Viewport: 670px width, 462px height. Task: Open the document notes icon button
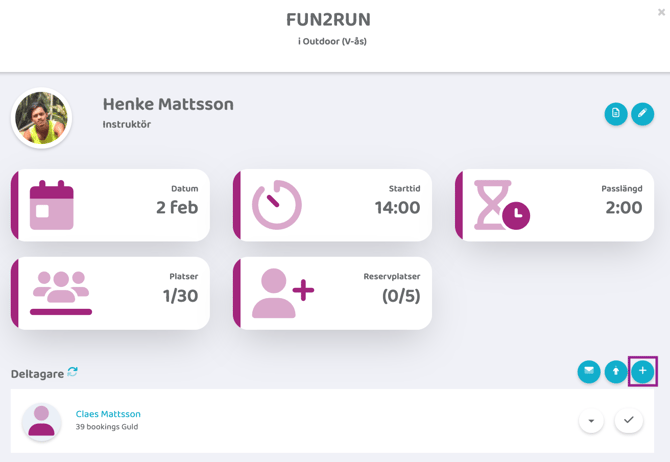tap(616, 114)
